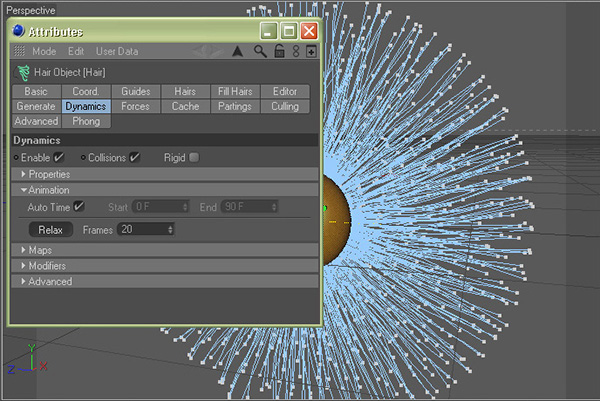Open the Partings tab
Image resolution: width=600 pixels, height=401 pixels.
(x=235, y=106)
